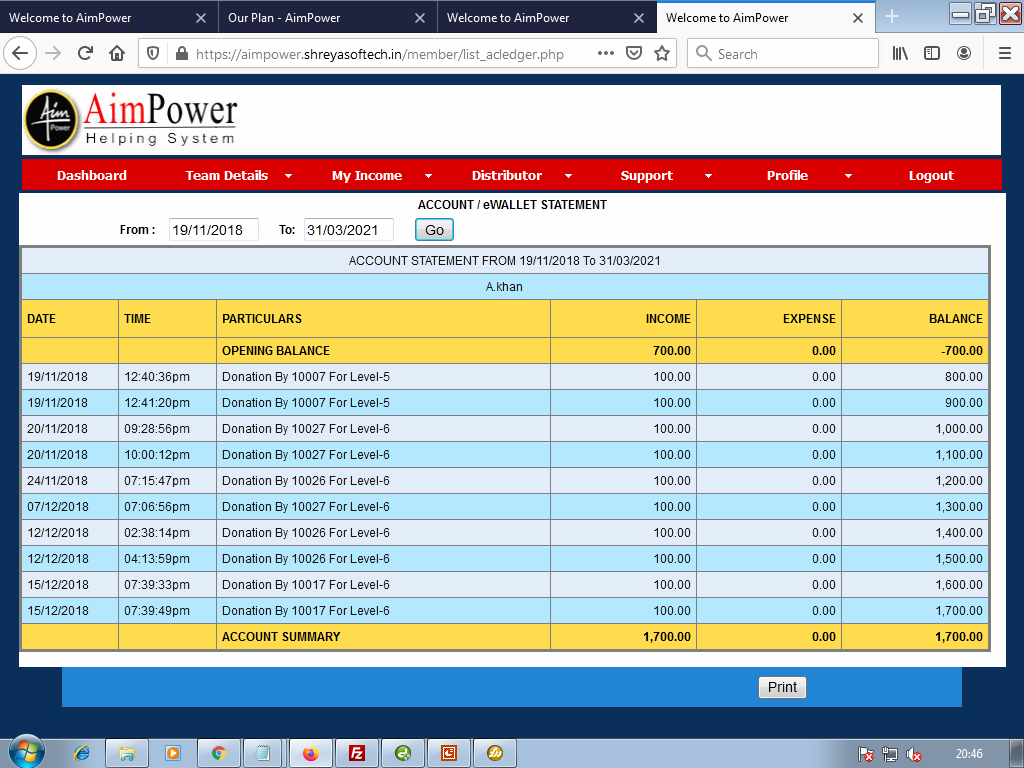The height and width of the screenshot is (768, 1024).
Task: Open the notepad taskbar icon
Action: click(x=263, y=754)
